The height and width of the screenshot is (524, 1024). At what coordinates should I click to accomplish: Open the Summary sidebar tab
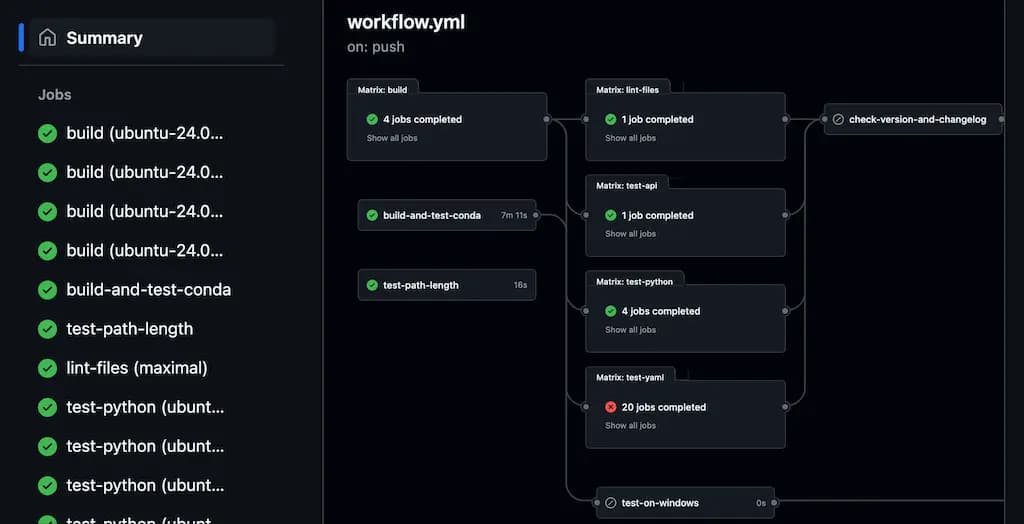pos(104,38)
